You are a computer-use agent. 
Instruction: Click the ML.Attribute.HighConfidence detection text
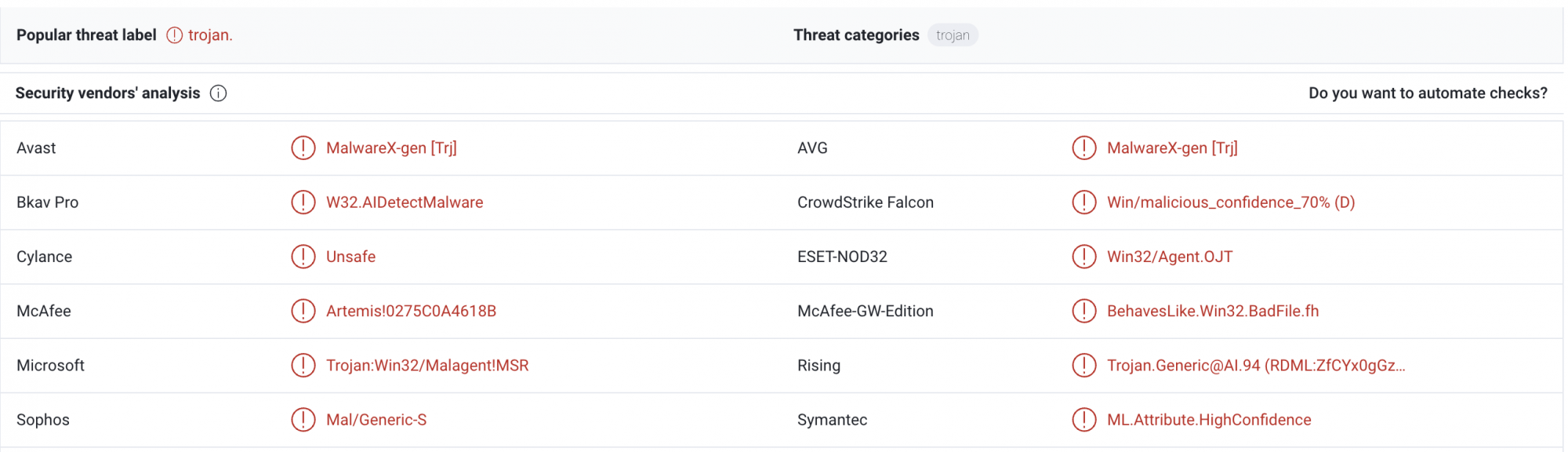(x=1208, y=420)
